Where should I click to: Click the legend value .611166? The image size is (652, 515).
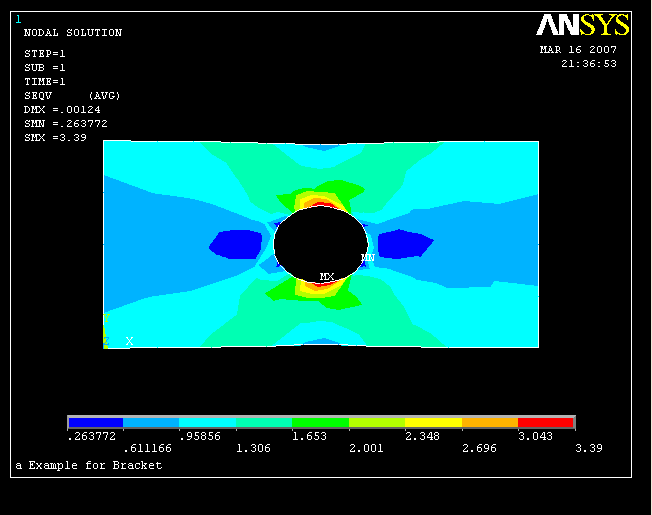[x=148, y=448]
